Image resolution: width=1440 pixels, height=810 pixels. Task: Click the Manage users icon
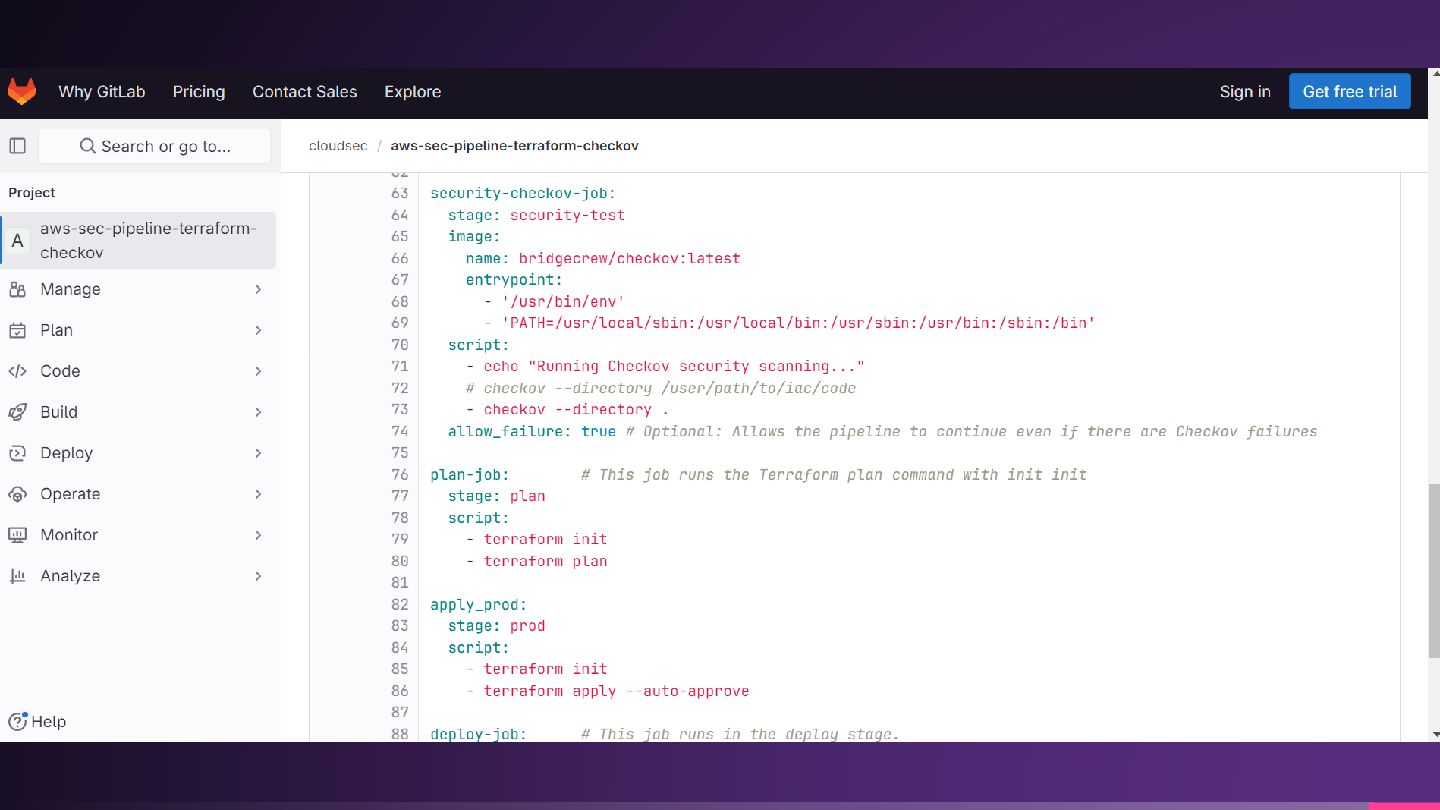tap(17, 289)
